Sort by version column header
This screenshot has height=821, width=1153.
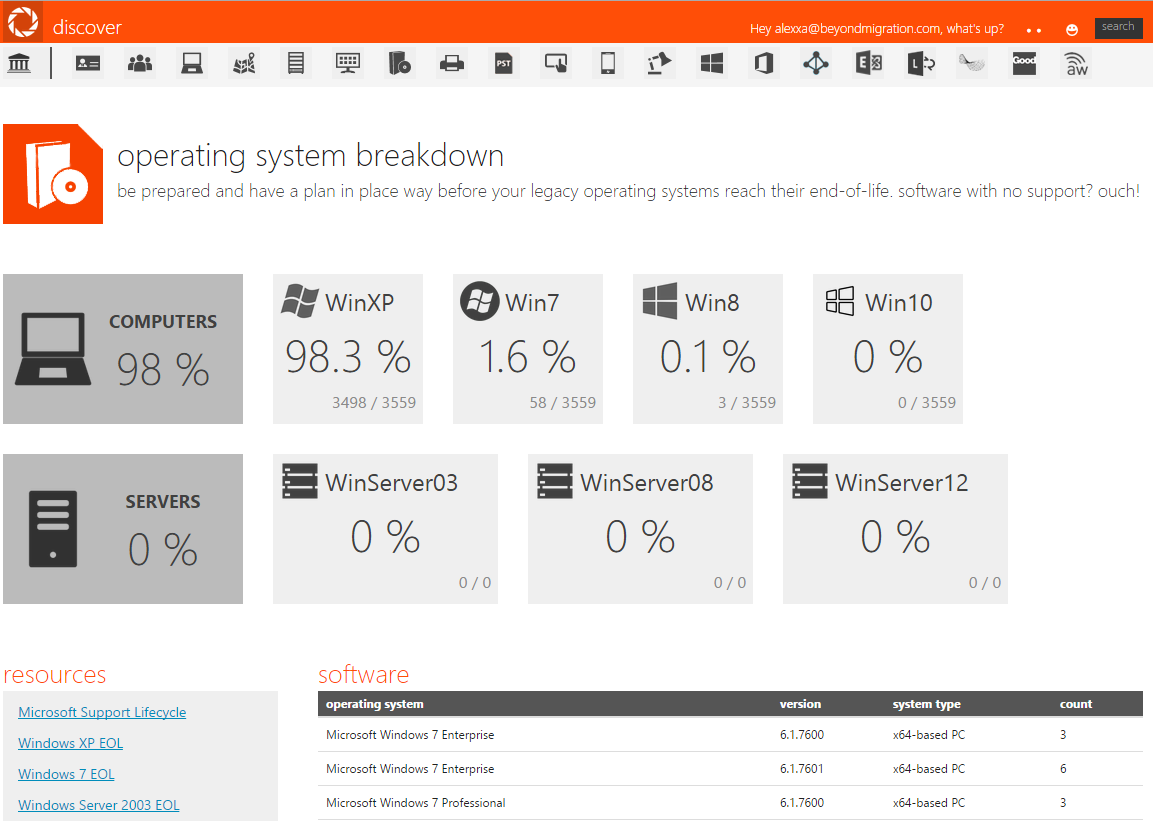(800, 704)
